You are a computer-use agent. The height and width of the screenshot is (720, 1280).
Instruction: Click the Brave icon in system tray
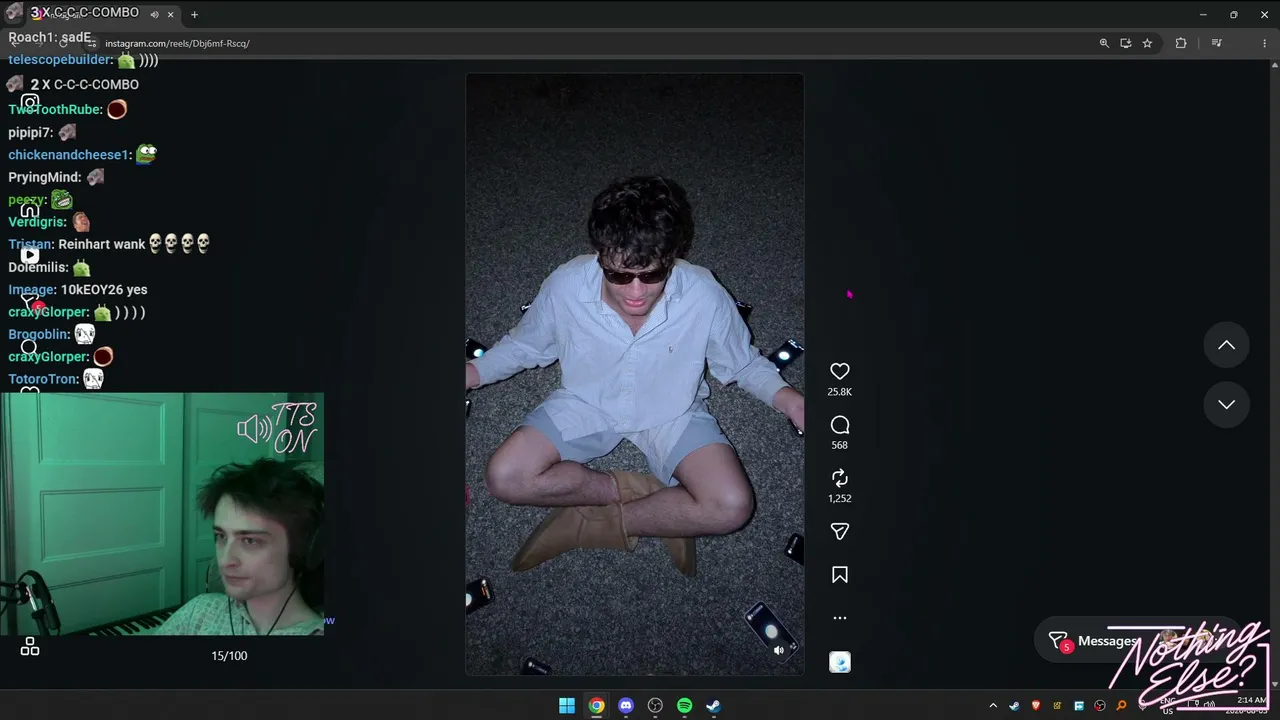[1036, 706]
